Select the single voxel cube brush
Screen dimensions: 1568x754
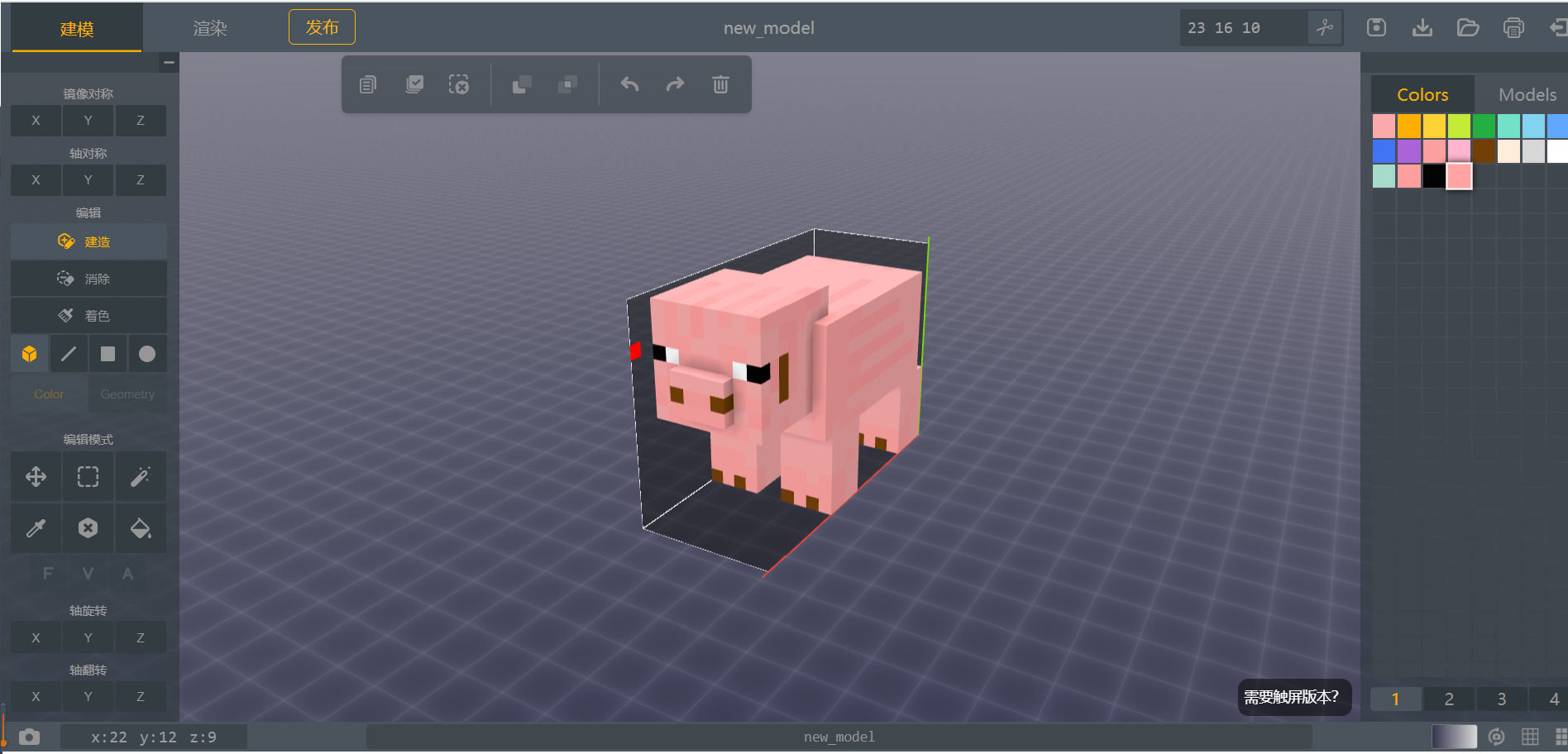[x=30, y=354]
